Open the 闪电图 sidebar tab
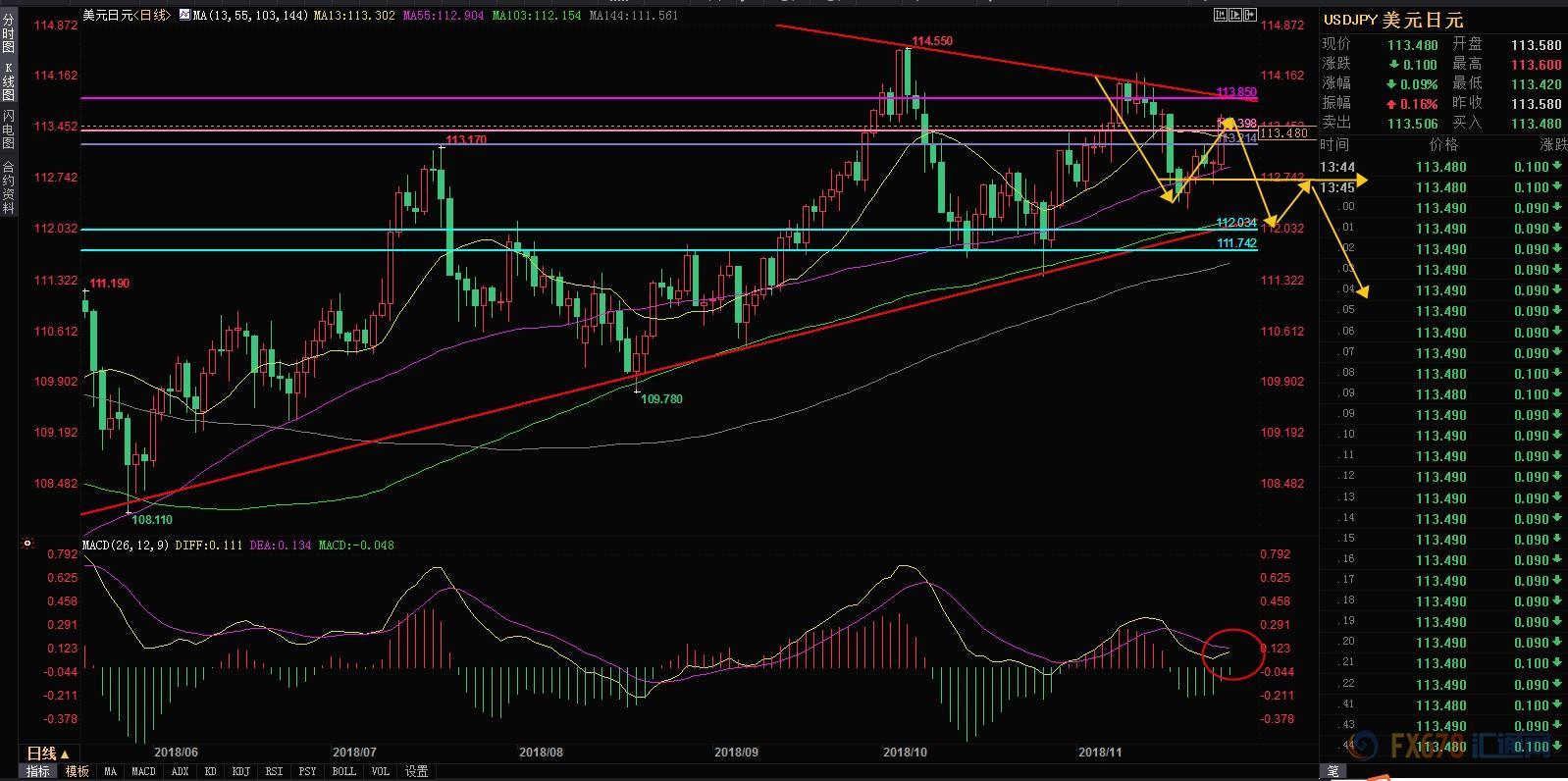This screenshot has width=1568, height=781. (9, 129)
